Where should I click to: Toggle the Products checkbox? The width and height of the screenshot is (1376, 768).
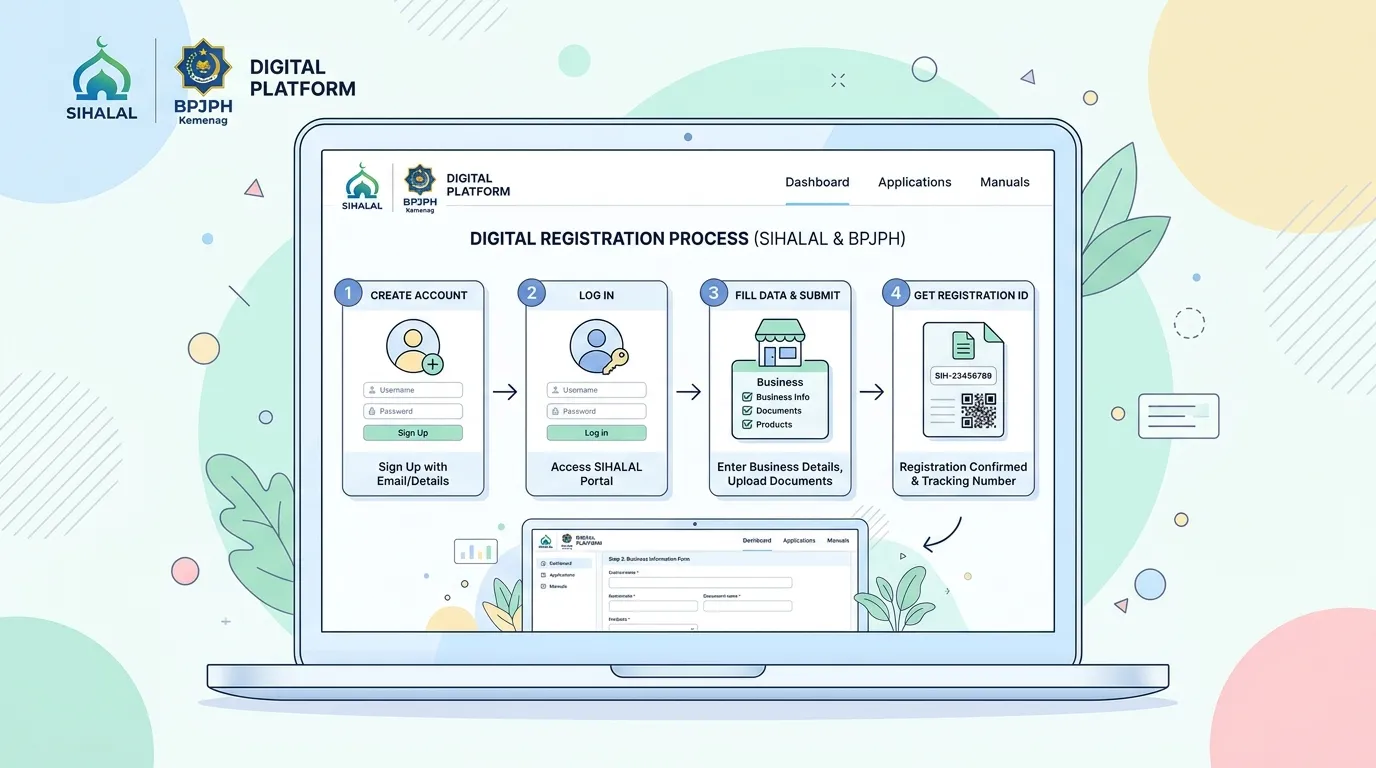pyautogui.click(x=747, y=425)
